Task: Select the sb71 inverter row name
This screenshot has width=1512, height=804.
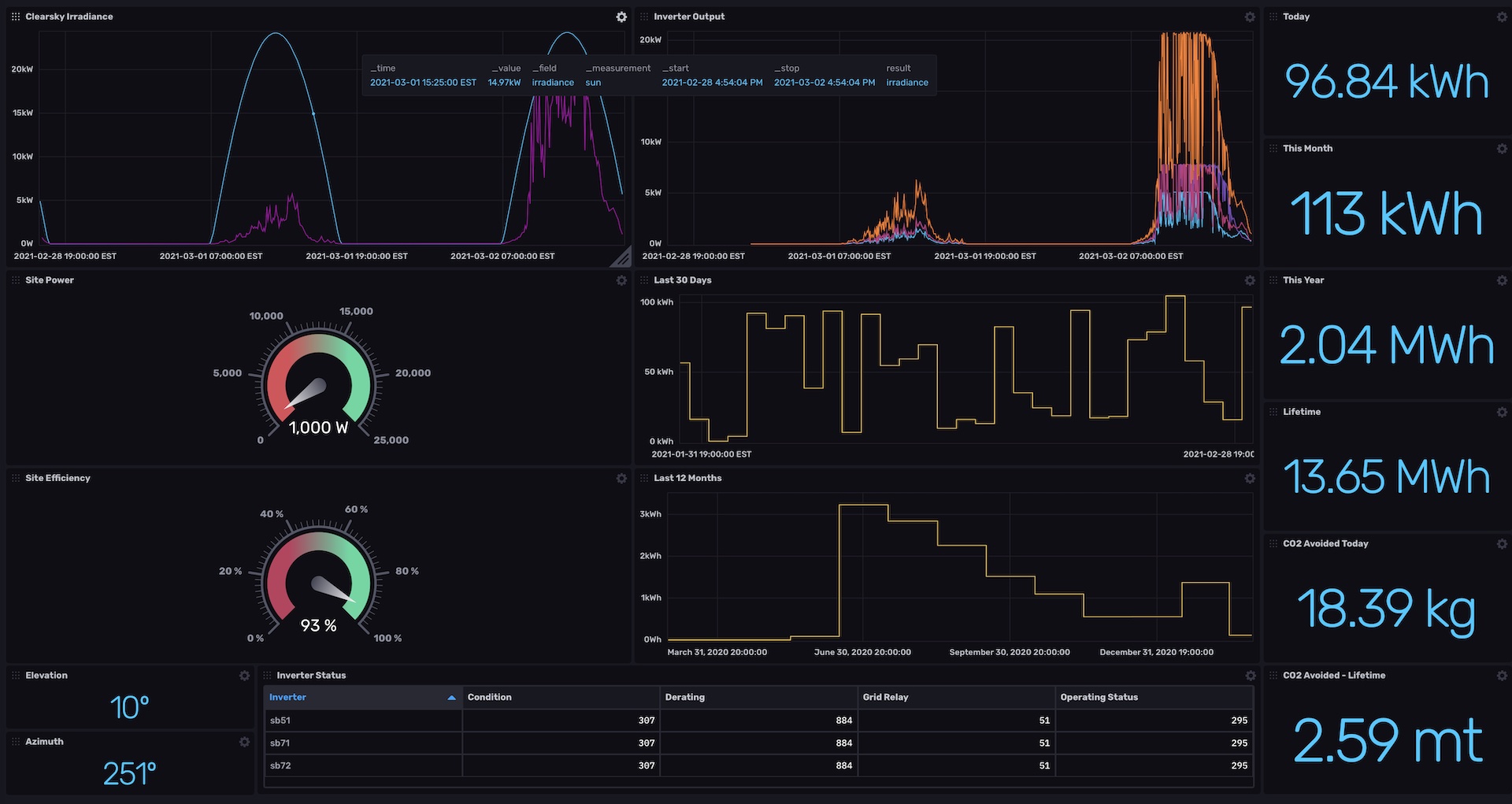Action: pos(280,743)
